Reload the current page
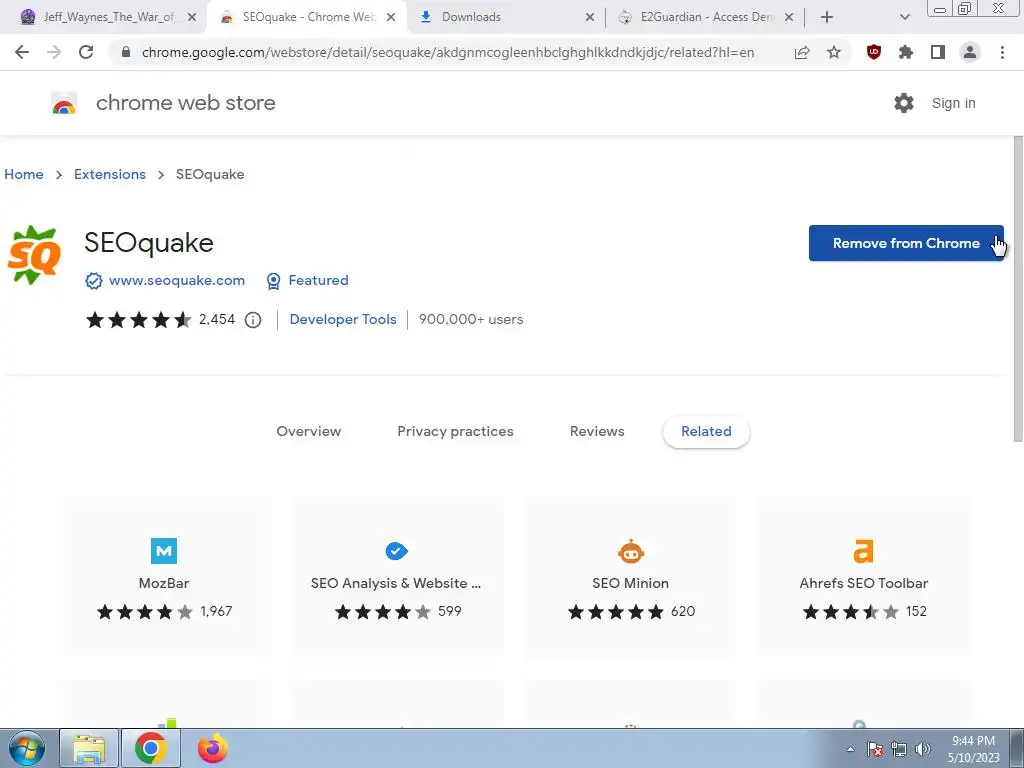The image size is (1024, 768). [x=86, y=52]
